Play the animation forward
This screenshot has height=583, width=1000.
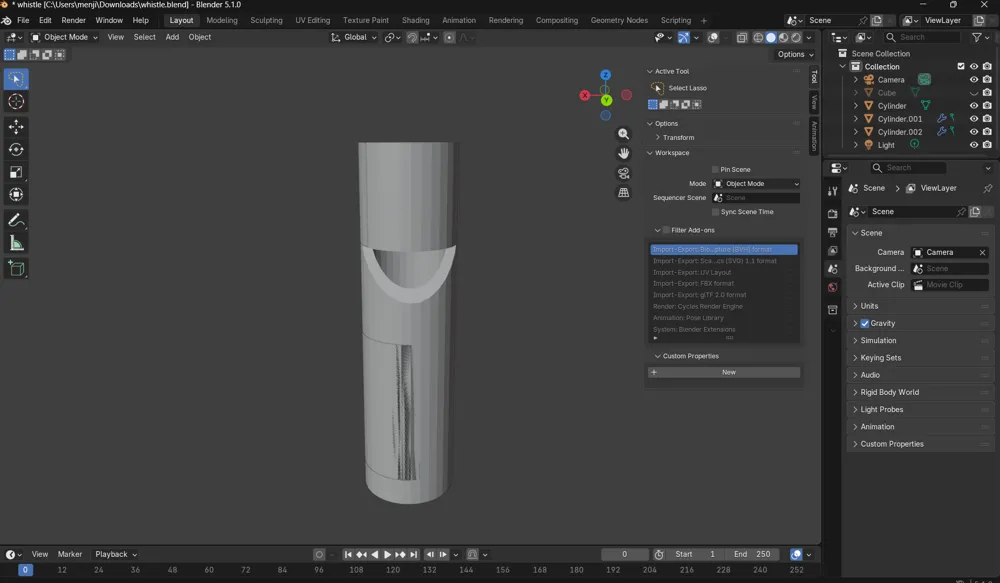(387, 554)
